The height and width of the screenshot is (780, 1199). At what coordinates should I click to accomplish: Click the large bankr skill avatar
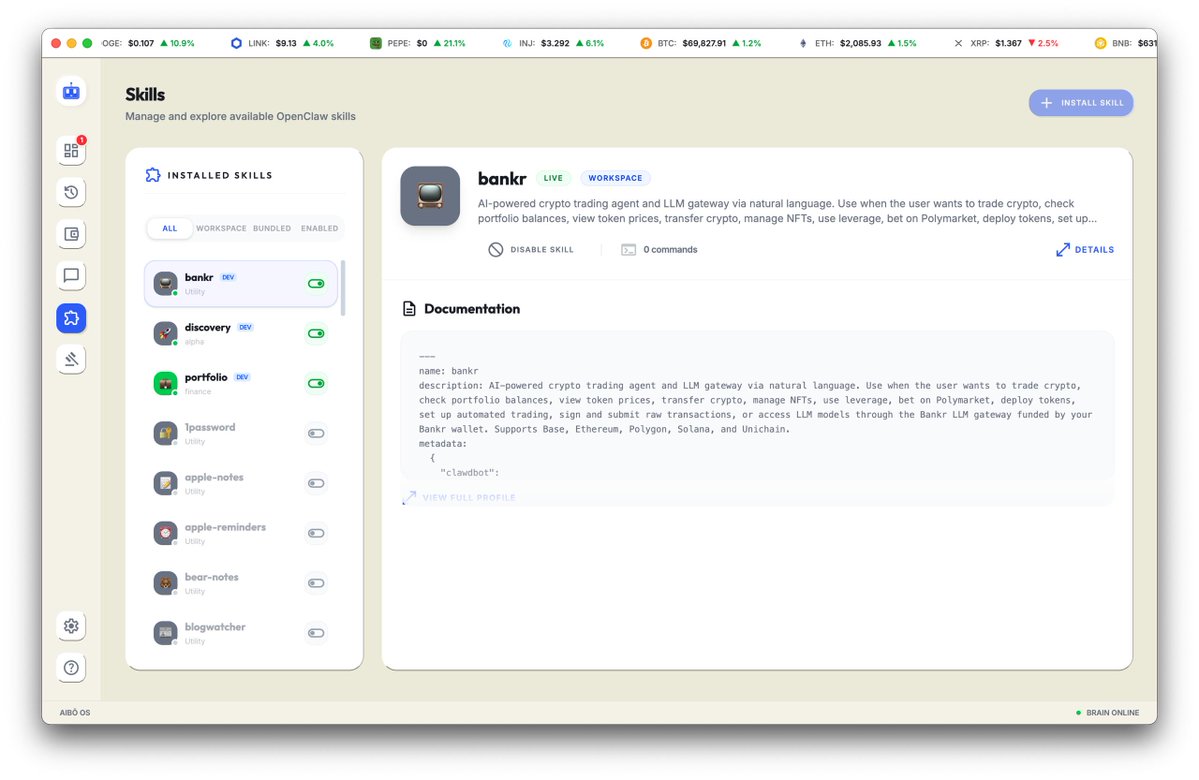point(430,196)
